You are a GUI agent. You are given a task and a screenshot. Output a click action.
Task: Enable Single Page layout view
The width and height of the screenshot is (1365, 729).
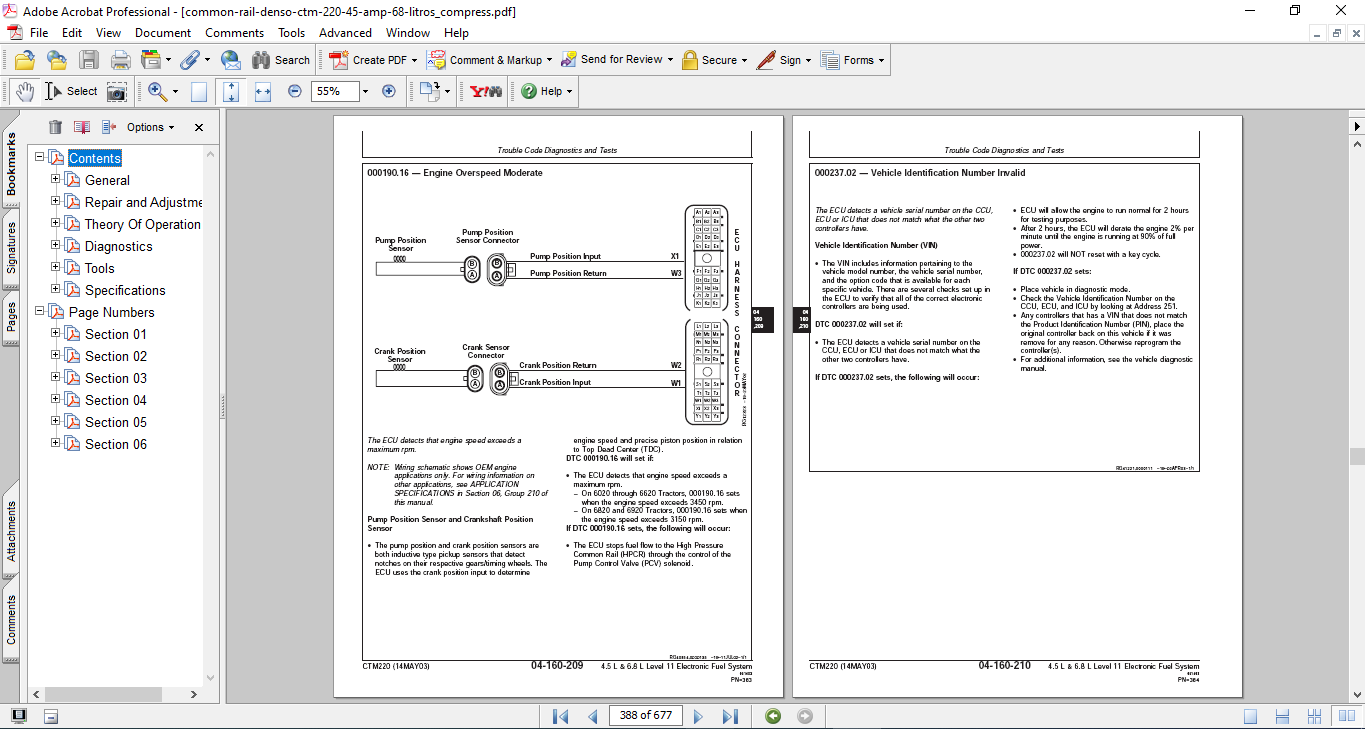1251,716
